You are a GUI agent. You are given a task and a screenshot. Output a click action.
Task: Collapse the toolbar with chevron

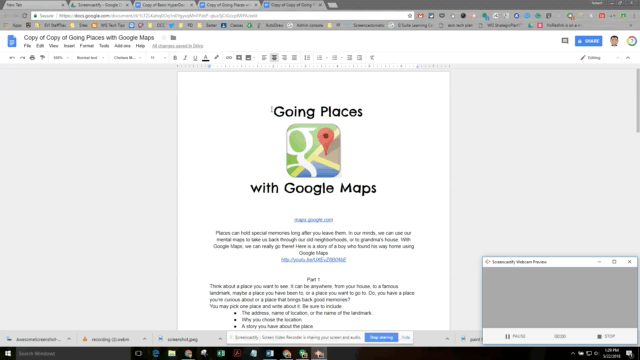pyautogui.click(x=628, y=58)
